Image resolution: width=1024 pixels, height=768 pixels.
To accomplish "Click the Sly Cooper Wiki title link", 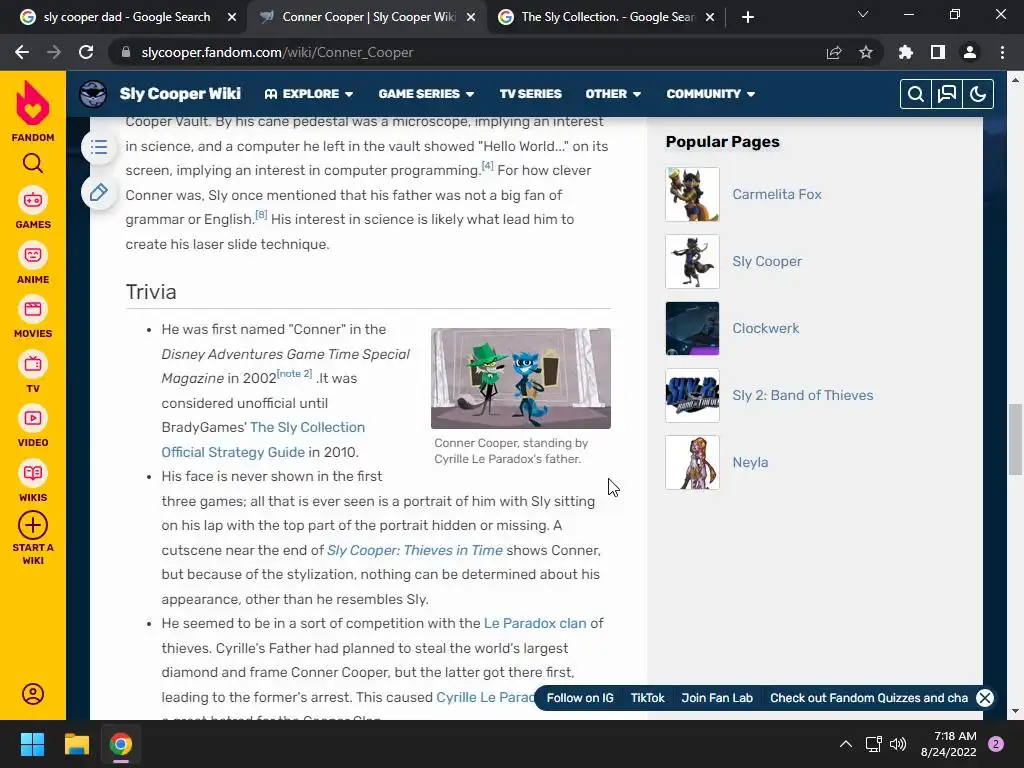I will pos(180,94).
